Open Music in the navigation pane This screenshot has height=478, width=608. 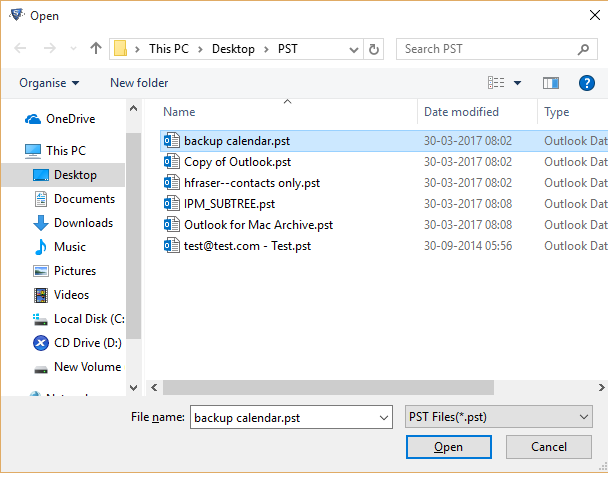click(60, 247)
